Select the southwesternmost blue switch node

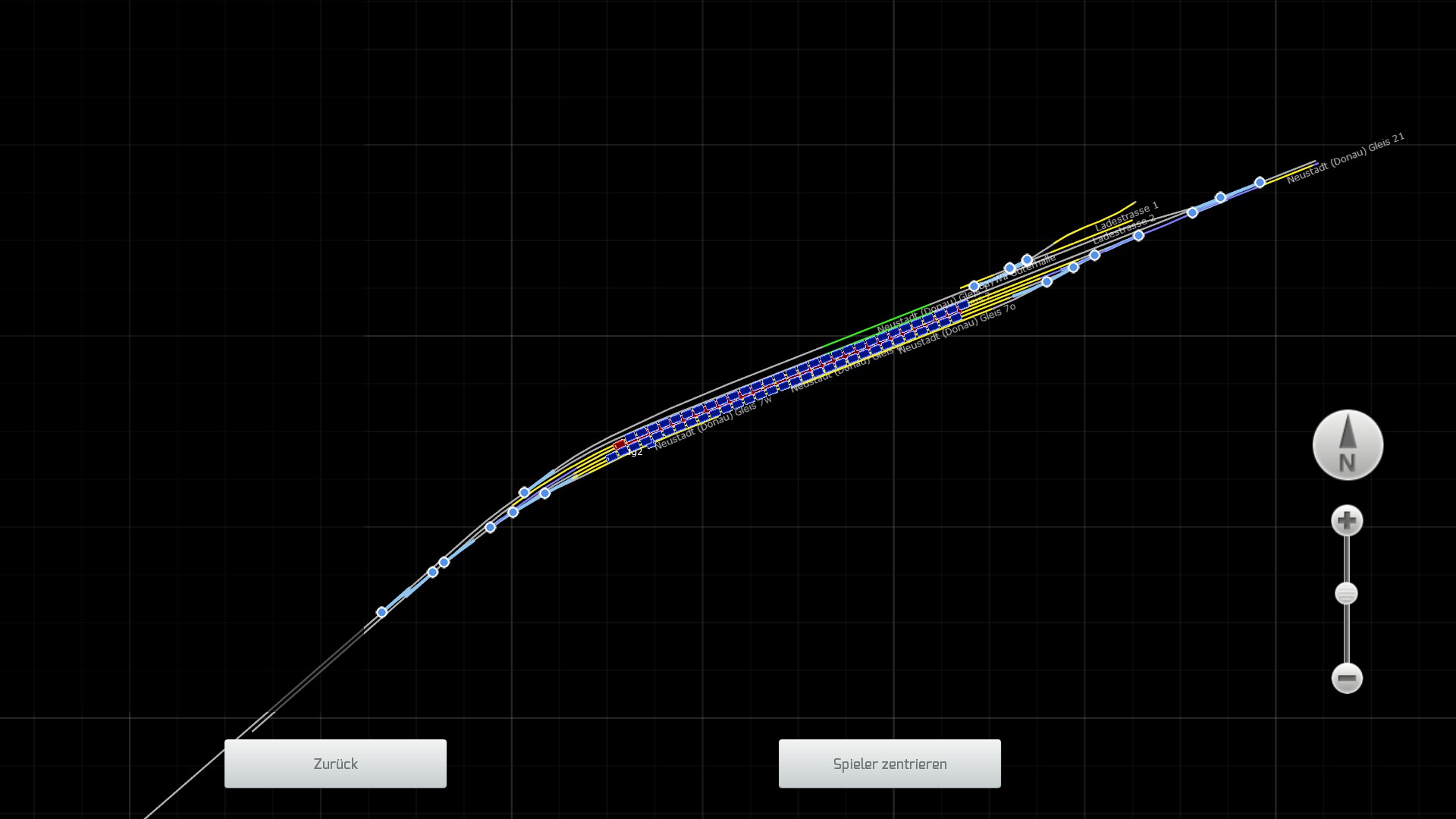click(381, 612)
